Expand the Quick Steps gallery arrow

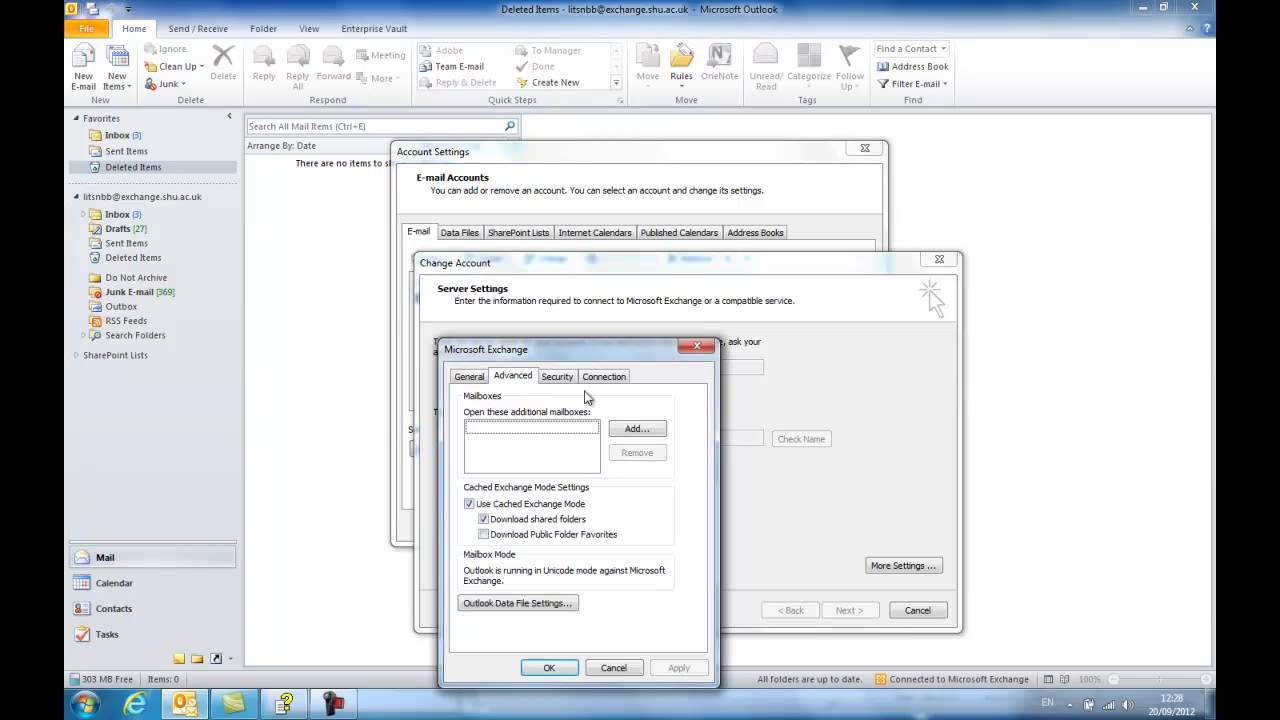[x=616, y=83]
